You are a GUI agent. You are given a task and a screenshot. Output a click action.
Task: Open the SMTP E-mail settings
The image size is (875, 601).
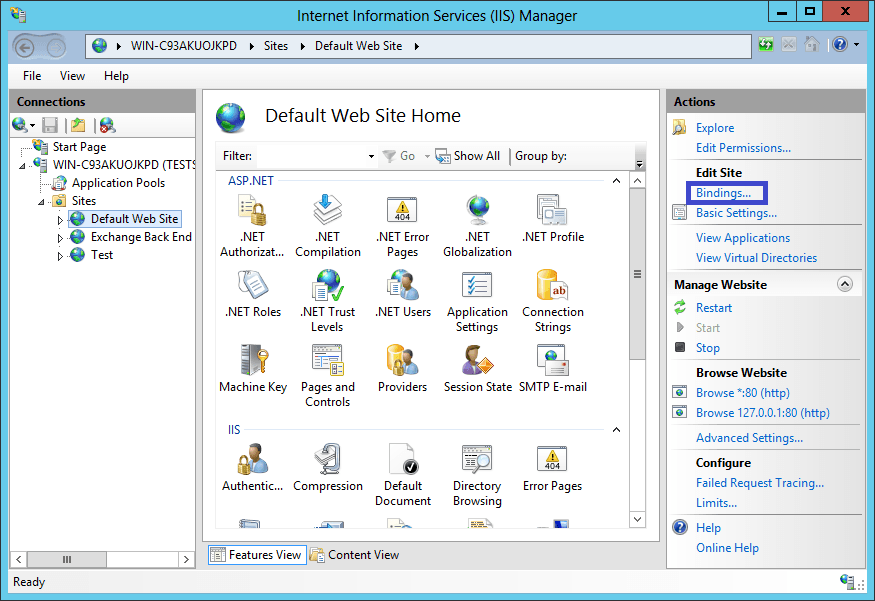551,368
